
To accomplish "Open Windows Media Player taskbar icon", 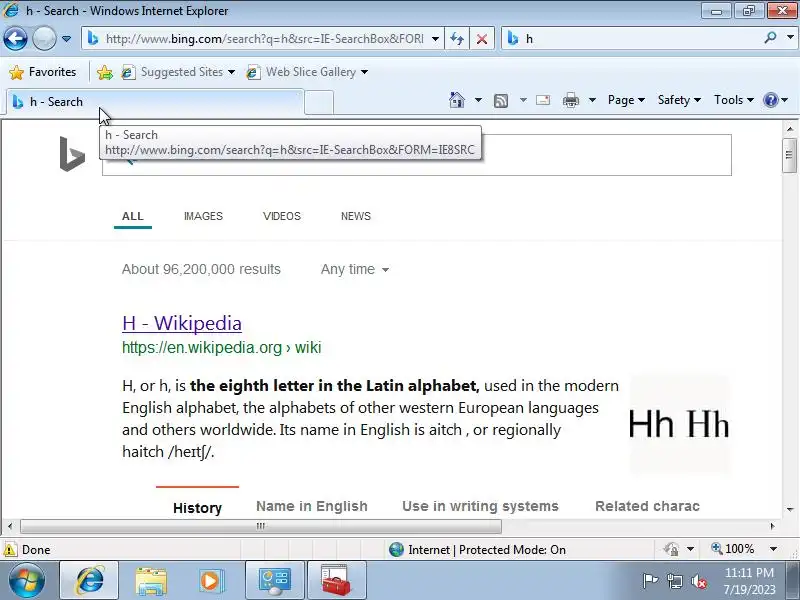I will pos(211,581).
